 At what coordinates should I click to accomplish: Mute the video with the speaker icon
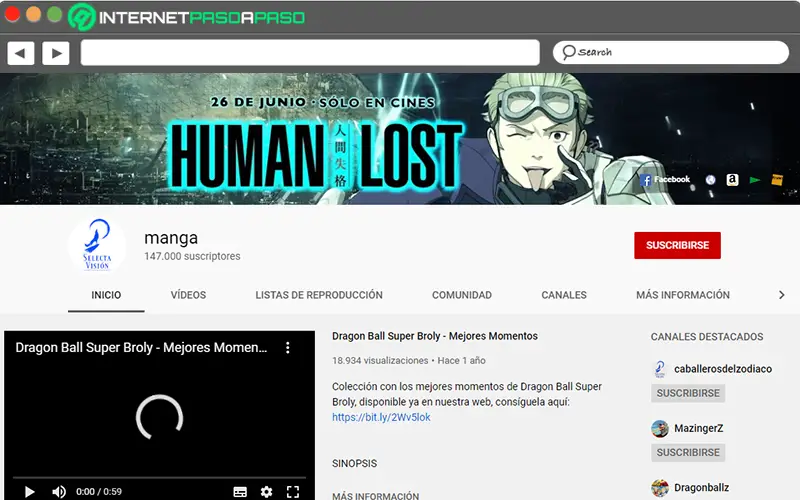(x=59, y=492)
